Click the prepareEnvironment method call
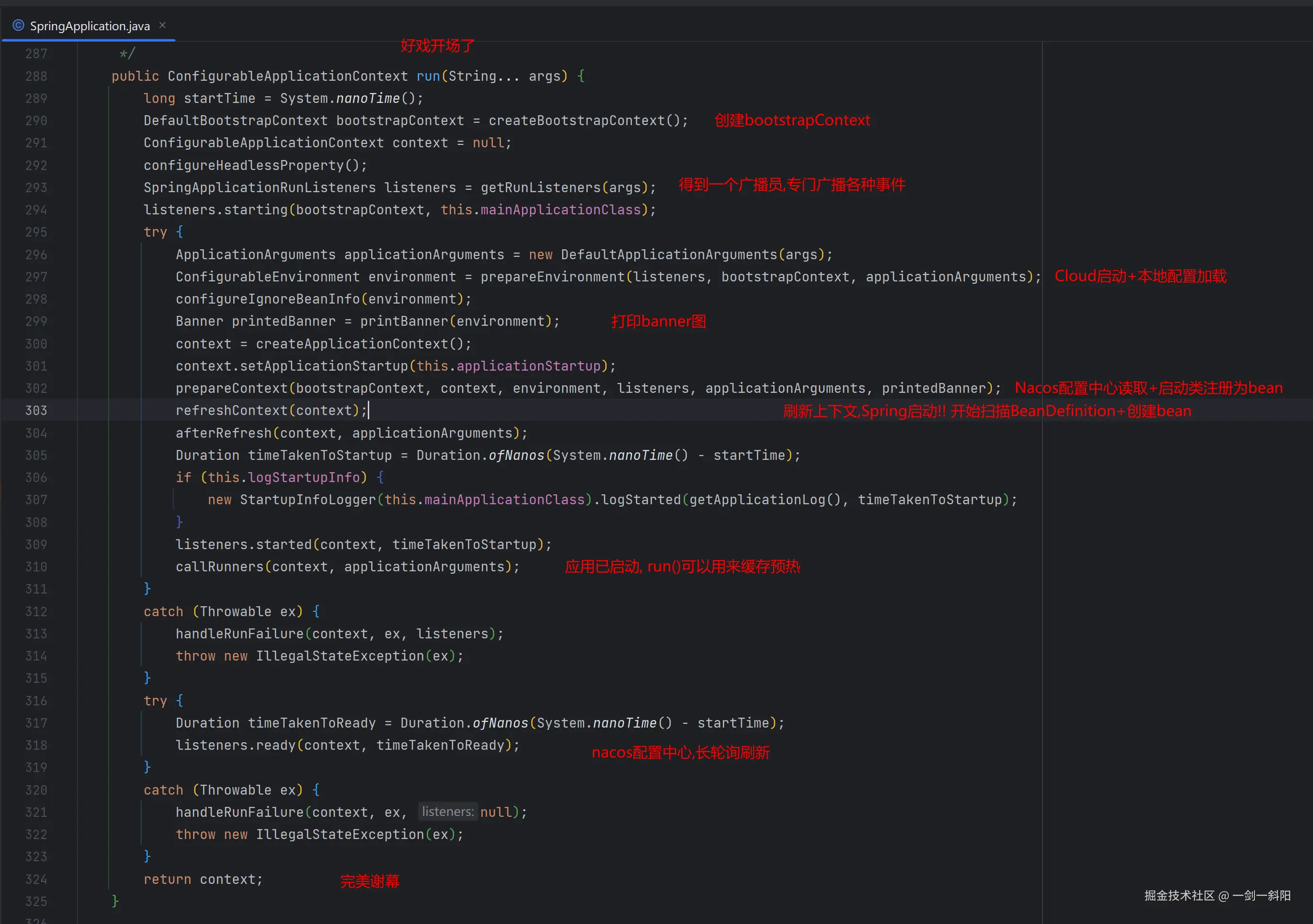 tap(552, 277)
